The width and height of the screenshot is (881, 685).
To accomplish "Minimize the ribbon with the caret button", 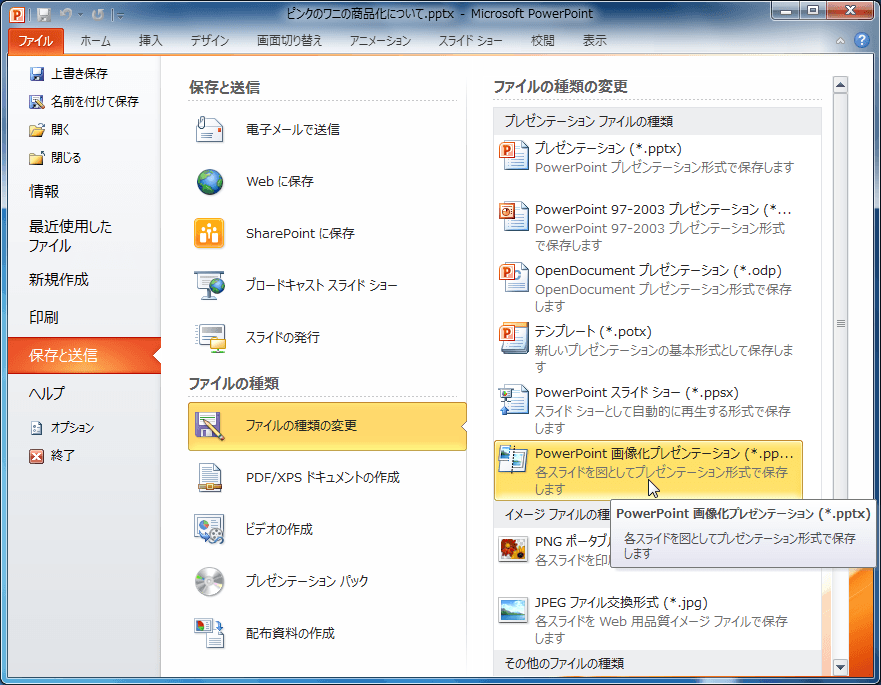I will (840, 40).
